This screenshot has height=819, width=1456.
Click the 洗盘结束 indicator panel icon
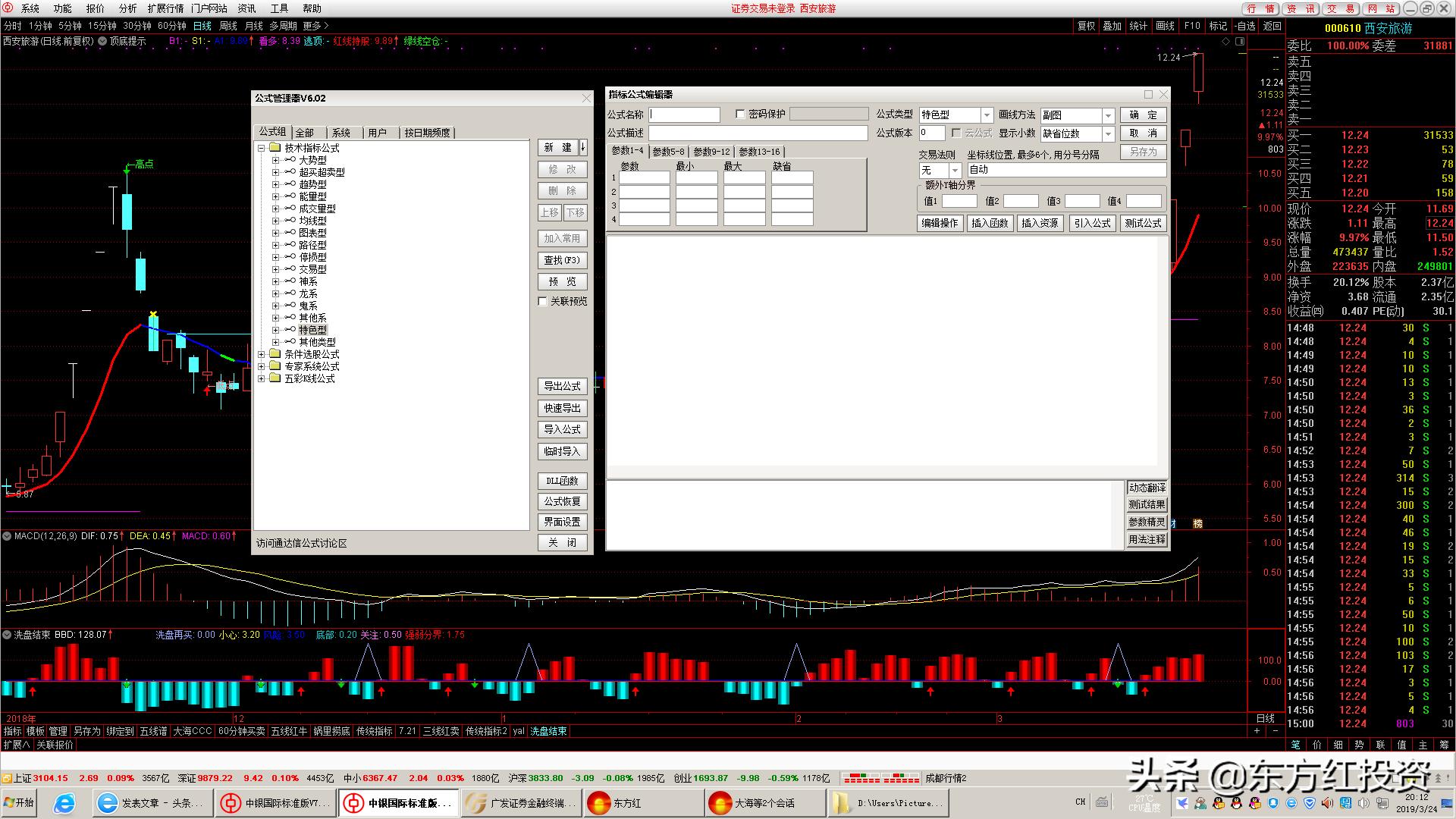pyautogui.click(x=7, y=635)
